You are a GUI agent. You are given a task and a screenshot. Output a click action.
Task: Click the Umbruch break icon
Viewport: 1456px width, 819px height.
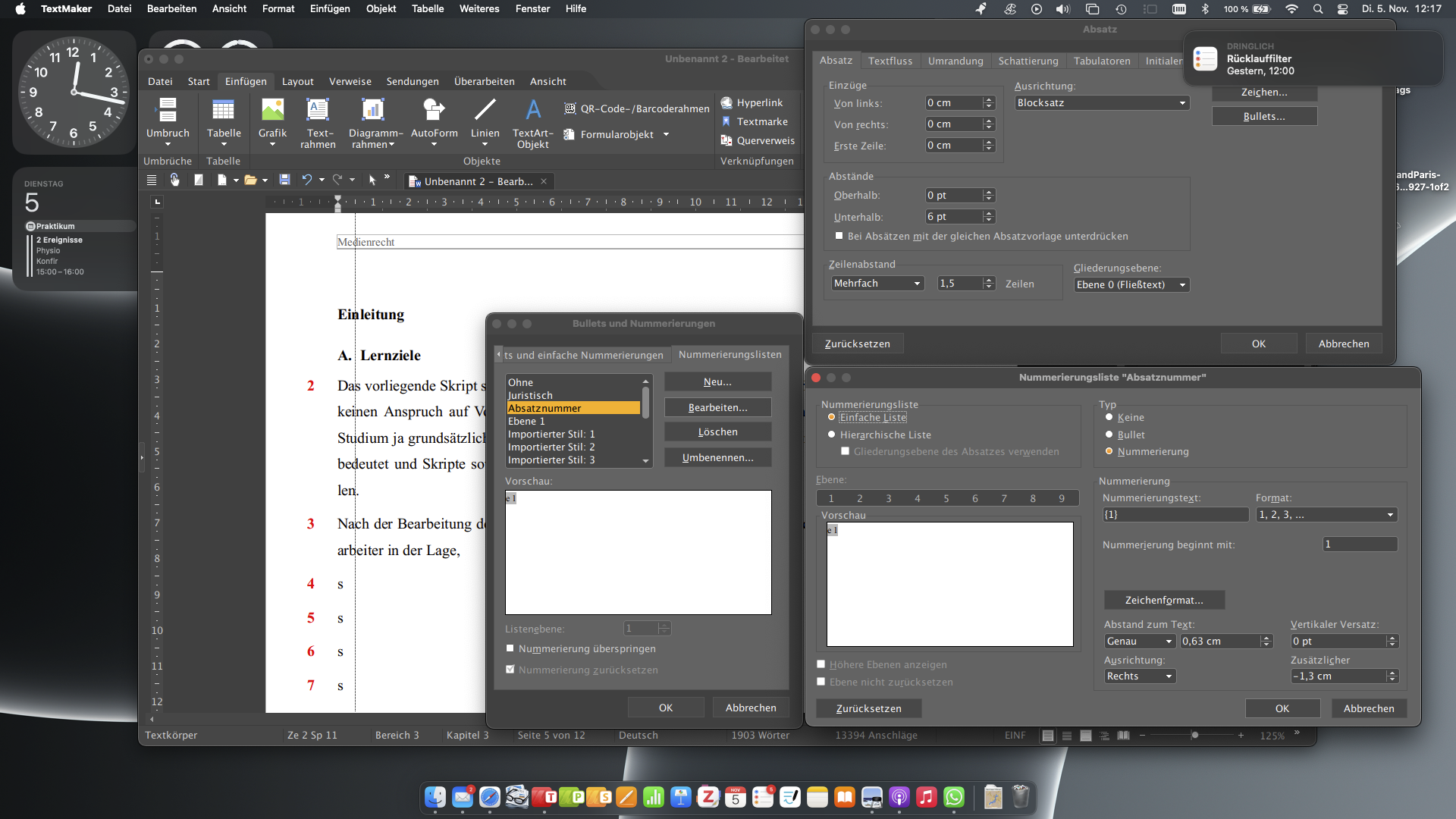[x=168, y=111]
